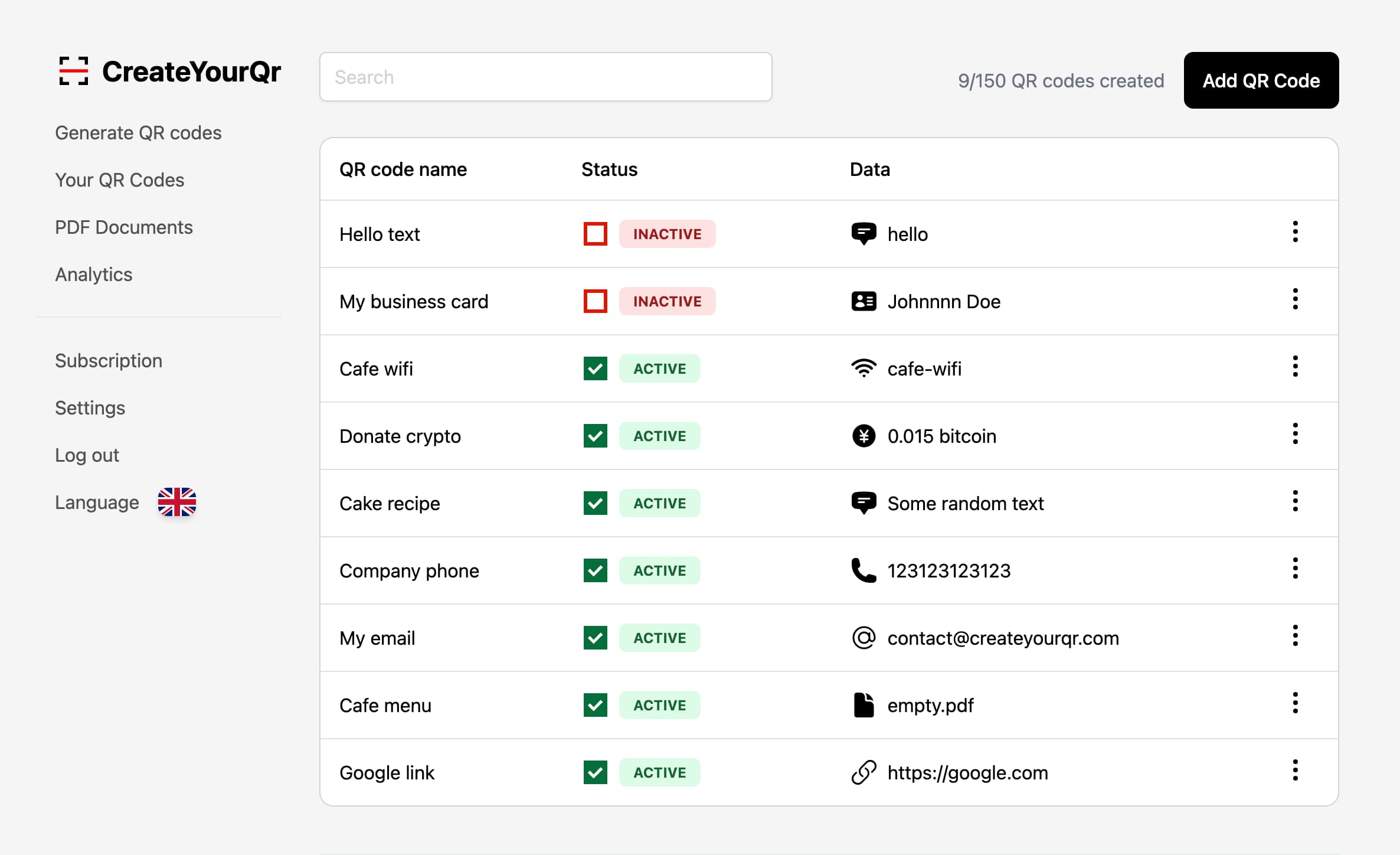Click the phone icon for Company phone
This screenshot has width=1400, height=855.
coord(862,571)
